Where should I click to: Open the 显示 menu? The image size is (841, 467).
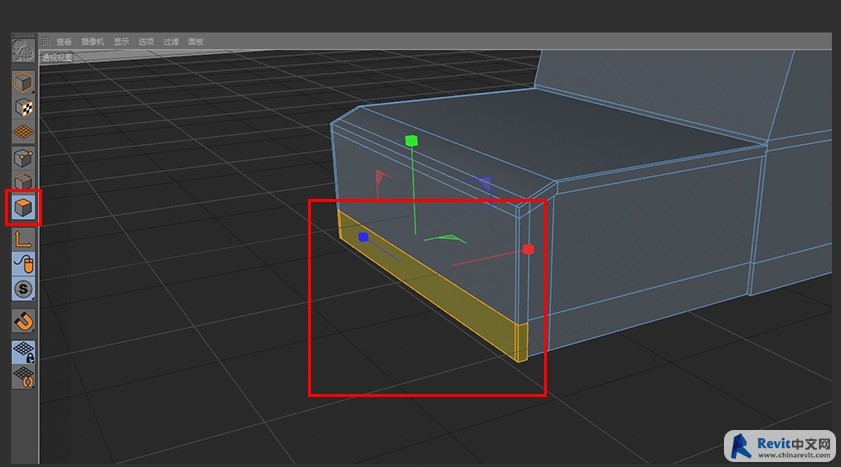pos(121,41)
